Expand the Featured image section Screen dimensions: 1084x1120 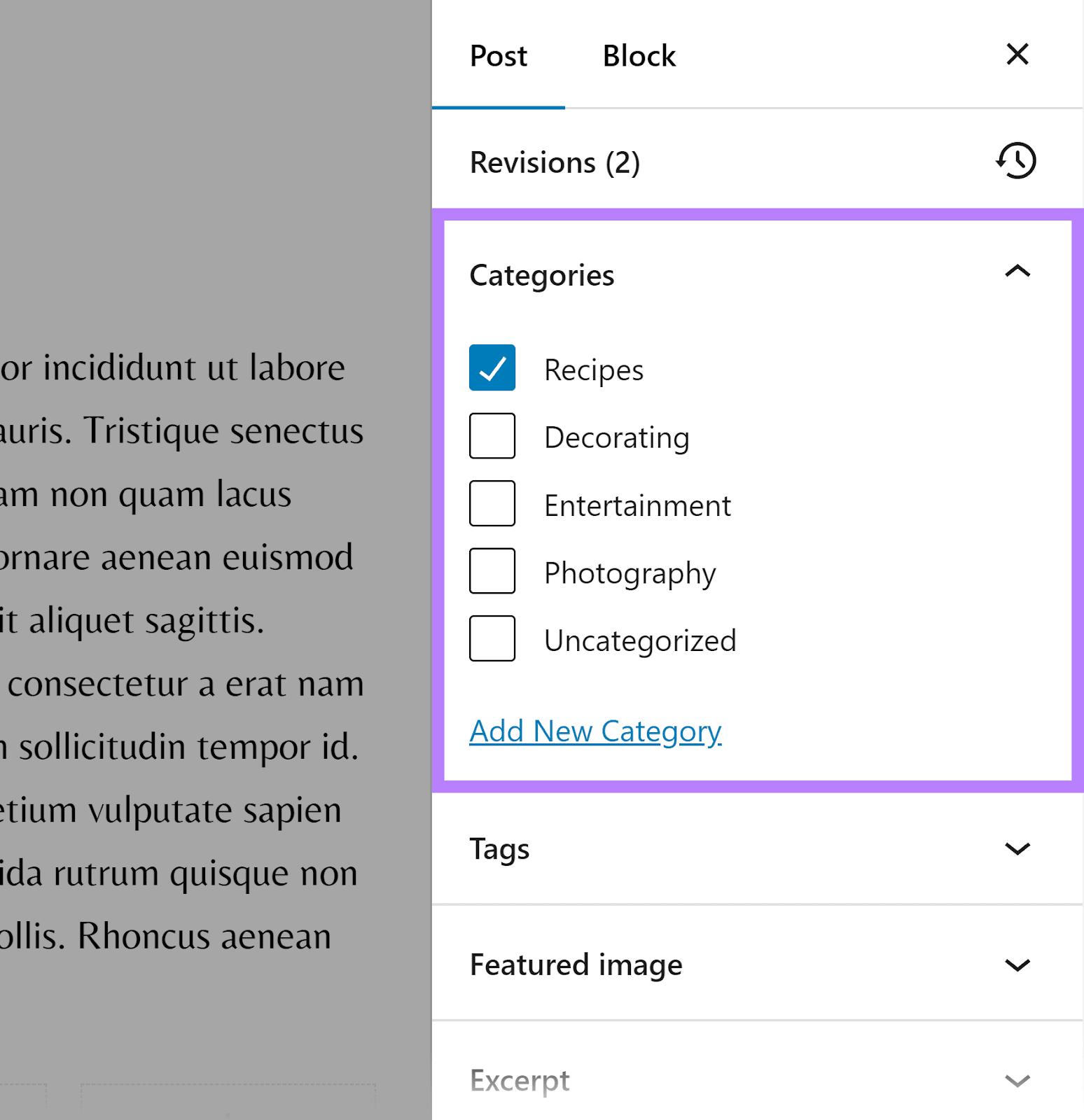1017,965
